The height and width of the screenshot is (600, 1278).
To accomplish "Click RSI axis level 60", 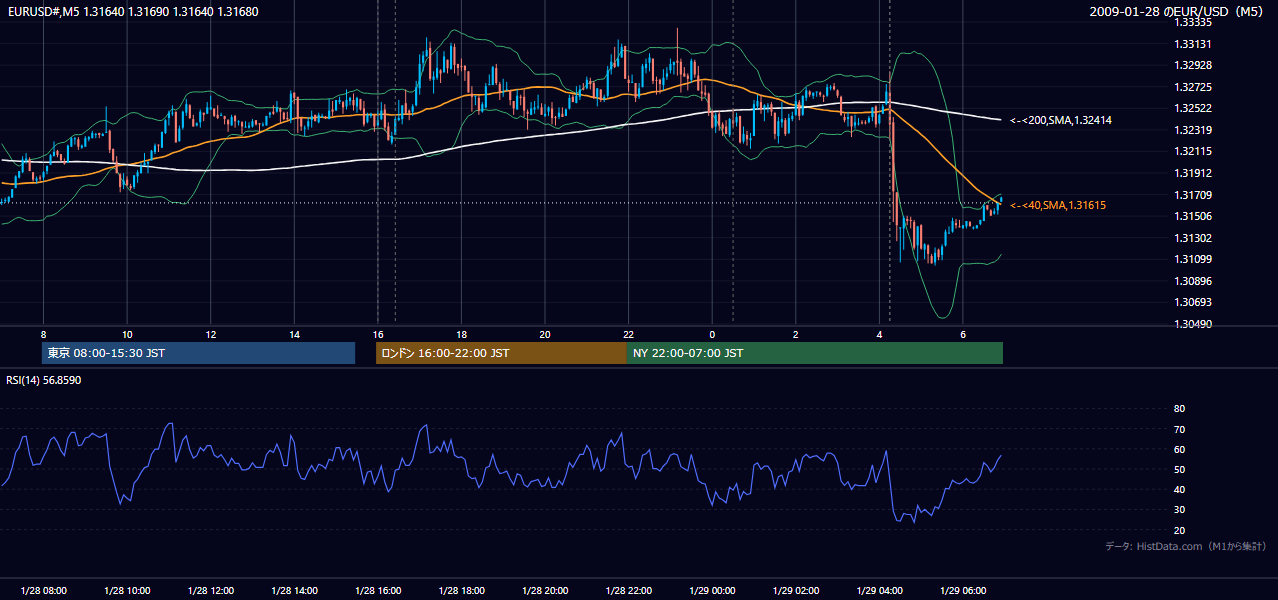I will 1179,449.
